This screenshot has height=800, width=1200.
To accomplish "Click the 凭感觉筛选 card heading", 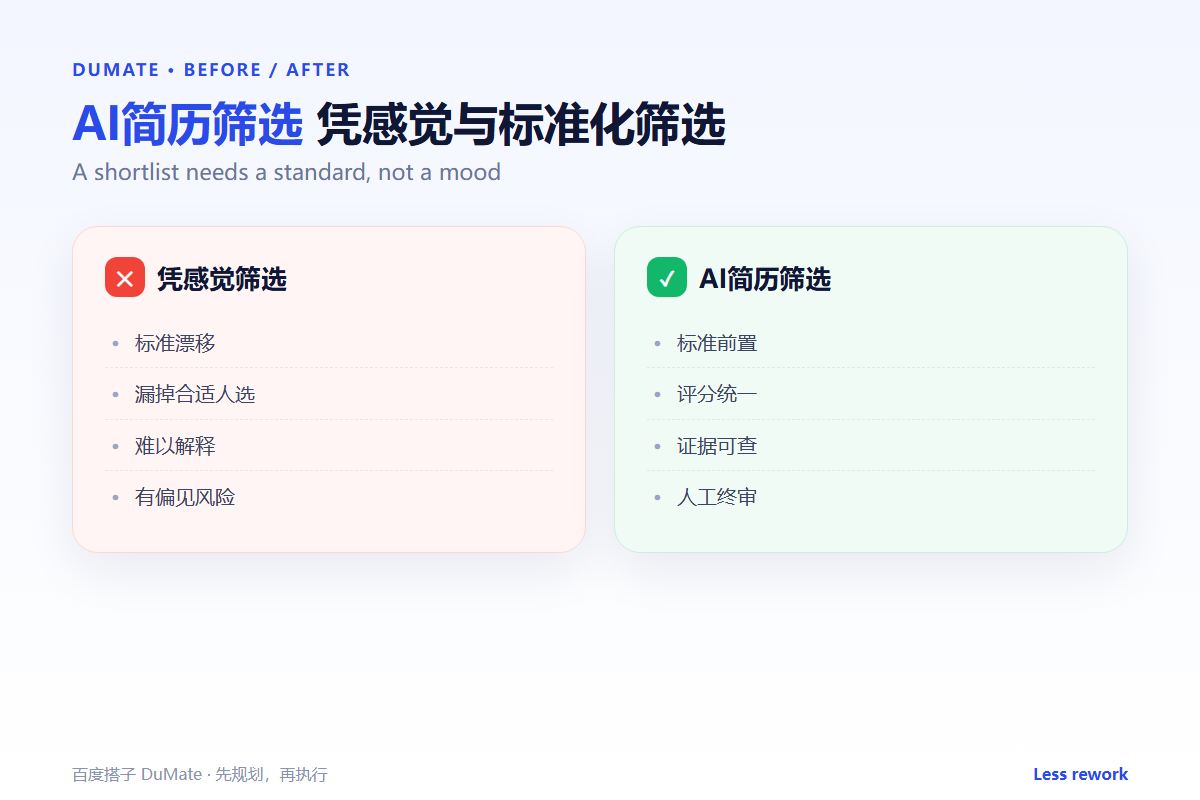I will click(x=222, y=279).
